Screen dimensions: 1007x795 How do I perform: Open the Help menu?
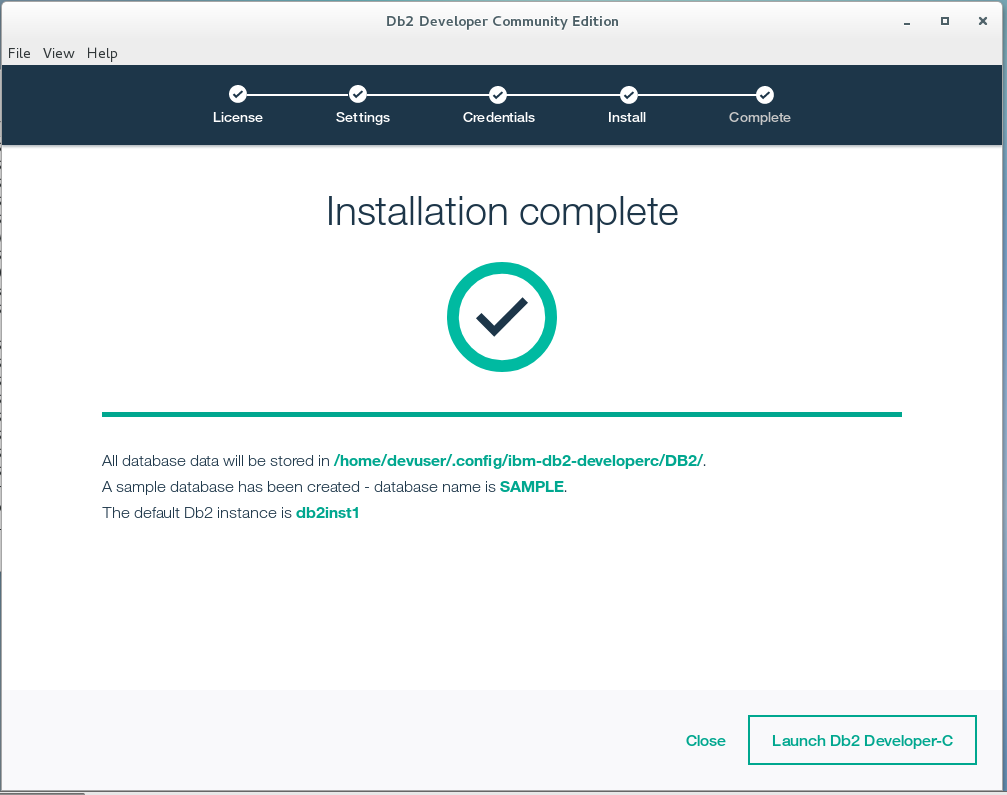click(102, 53)
